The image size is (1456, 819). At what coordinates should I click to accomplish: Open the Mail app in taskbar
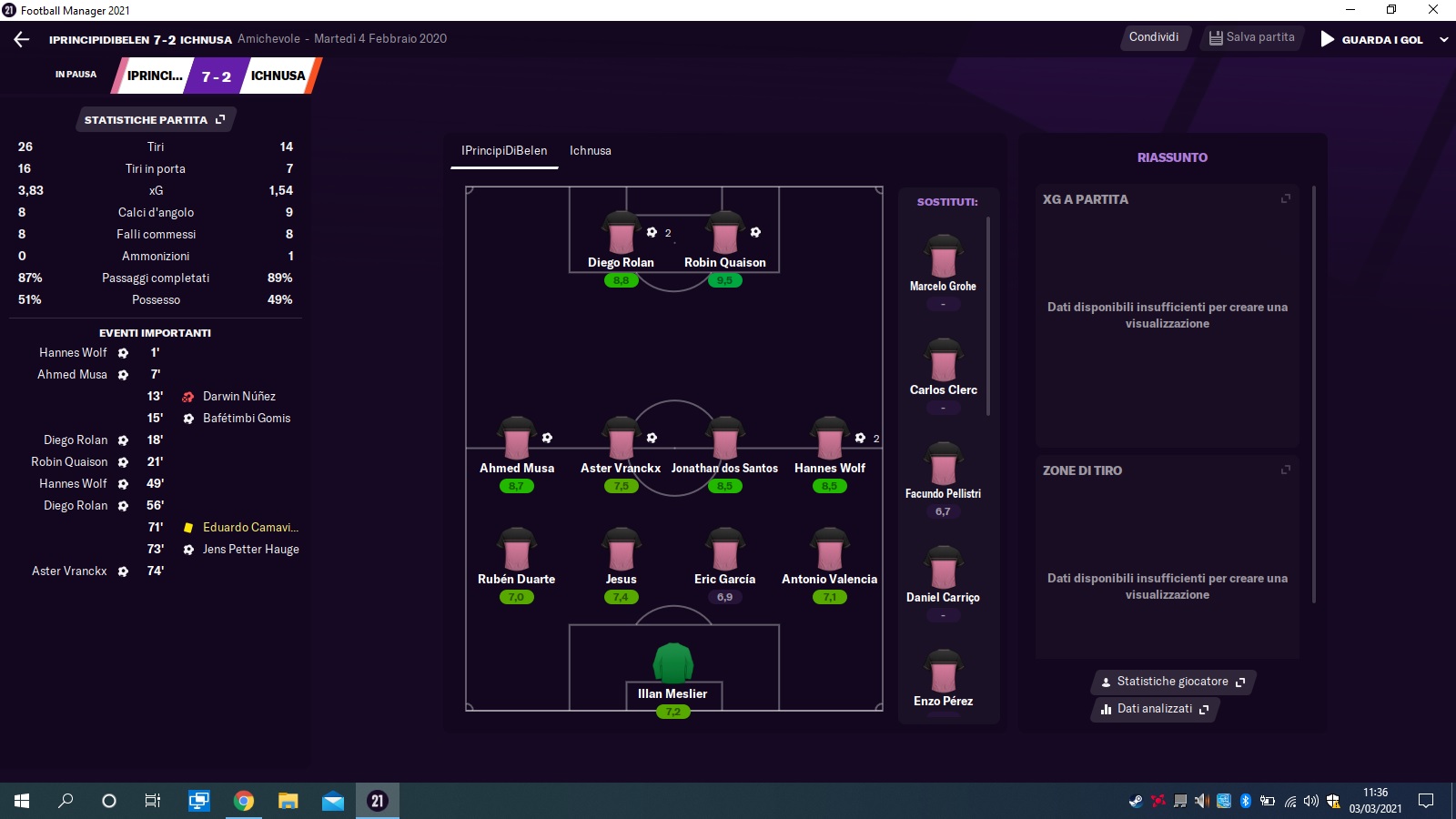pyautogui.click(x=332, y=801)
